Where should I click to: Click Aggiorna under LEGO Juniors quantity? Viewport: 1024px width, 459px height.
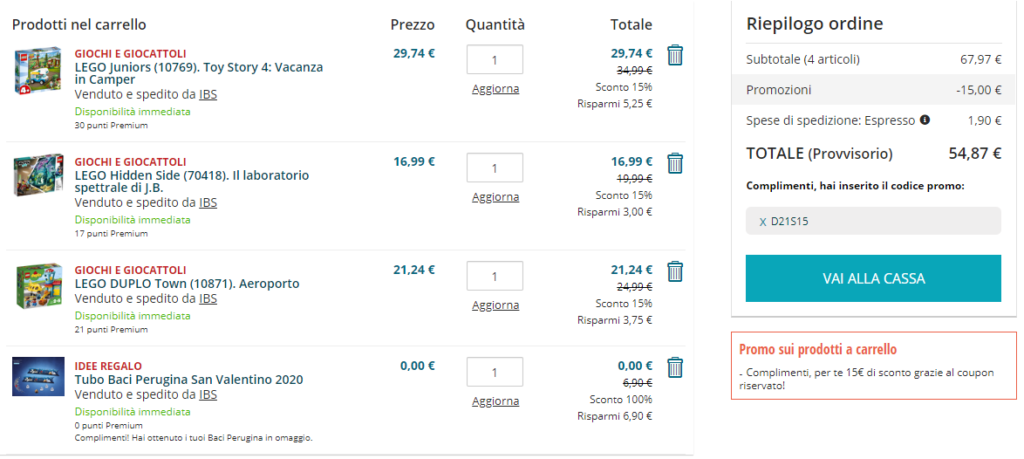tap(495, 89)
